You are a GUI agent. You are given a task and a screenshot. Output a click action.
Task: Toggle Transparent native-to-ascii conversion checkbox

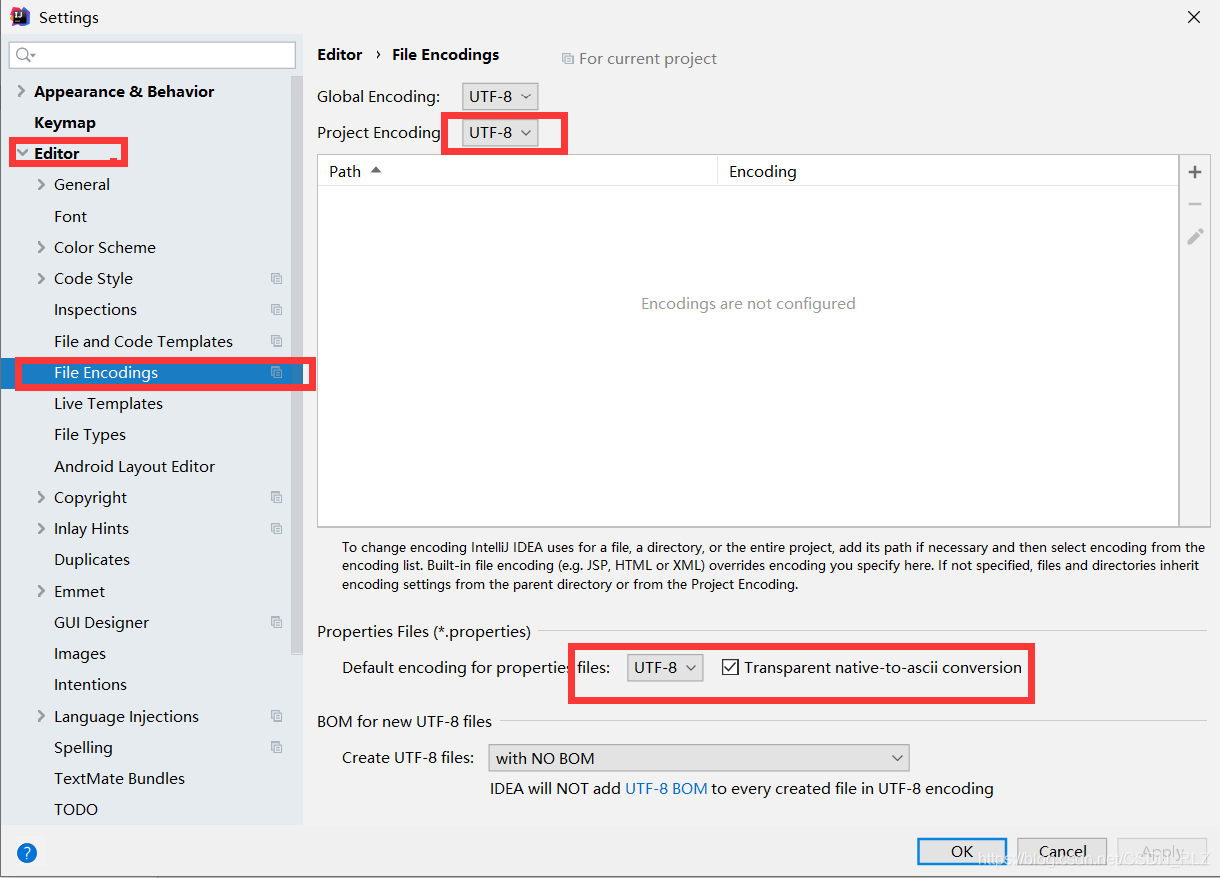coord(730,667)
